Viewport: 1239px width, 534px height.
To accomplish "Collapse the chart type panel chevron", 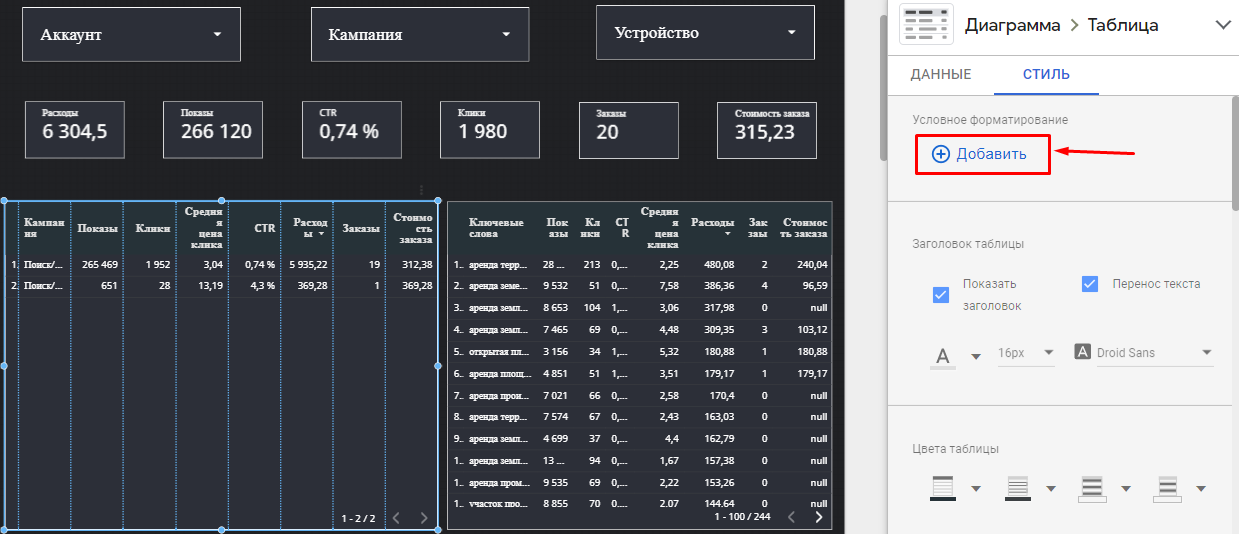I will [1223, 26].
